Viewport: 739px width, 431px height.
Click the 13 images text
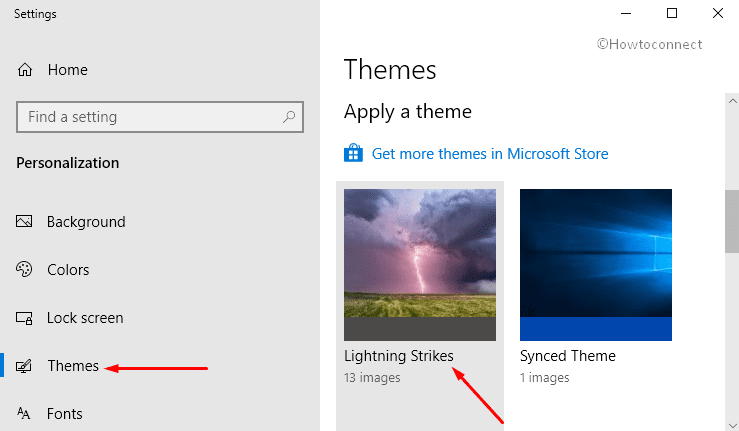tap(372, 378)
